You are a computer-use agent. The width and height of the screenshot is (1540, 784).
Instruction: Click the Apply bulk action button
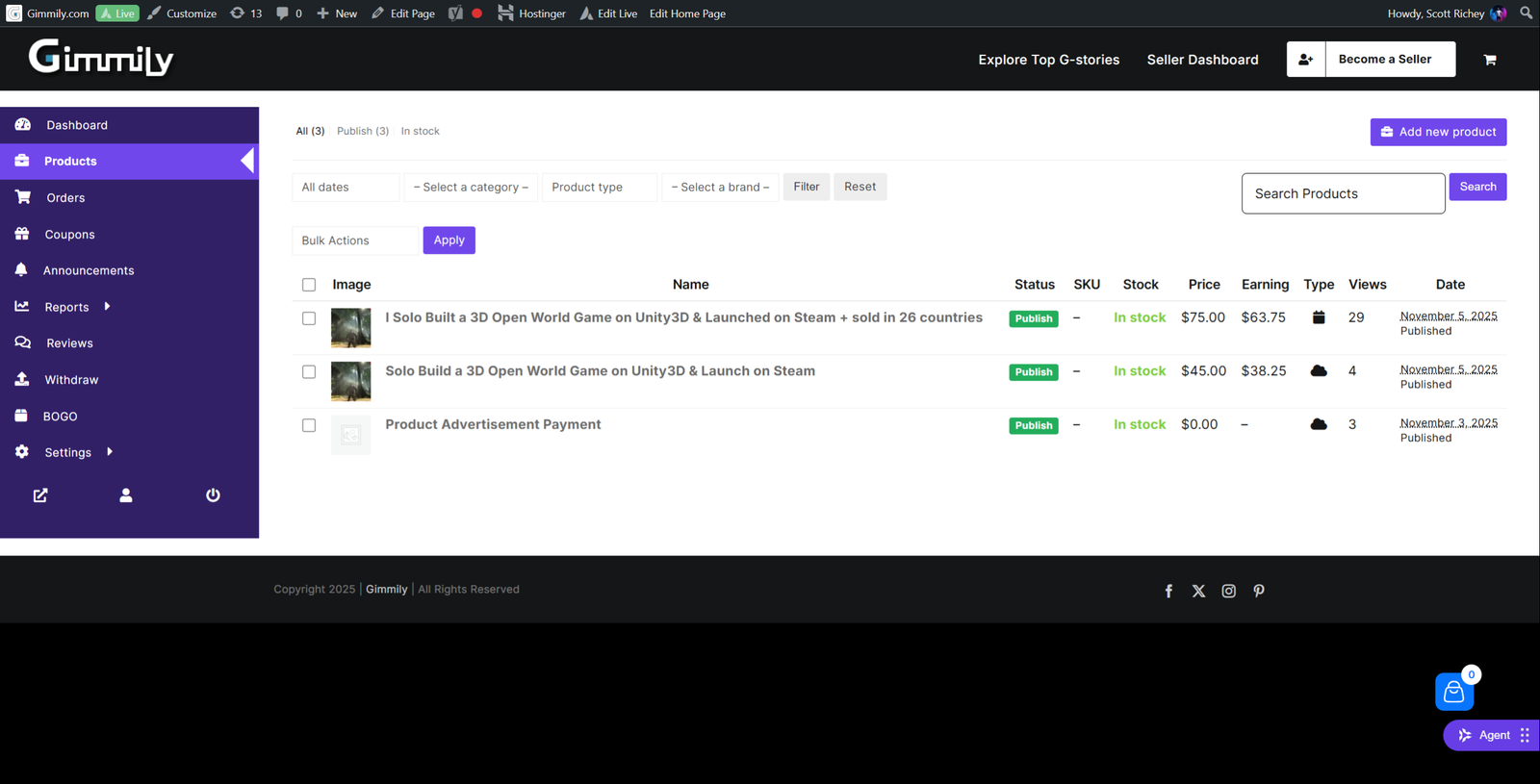(449, 240)
